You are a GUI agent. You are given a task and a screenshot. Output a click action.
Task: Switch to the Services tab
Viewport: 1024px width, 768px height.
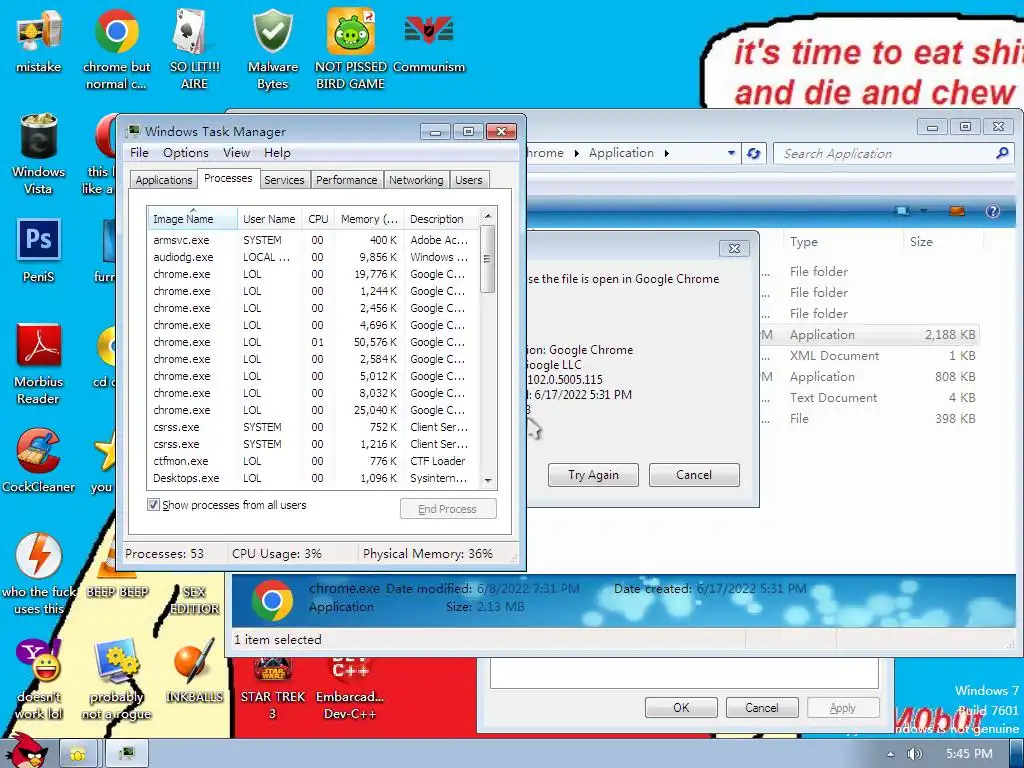coord(284,180)
